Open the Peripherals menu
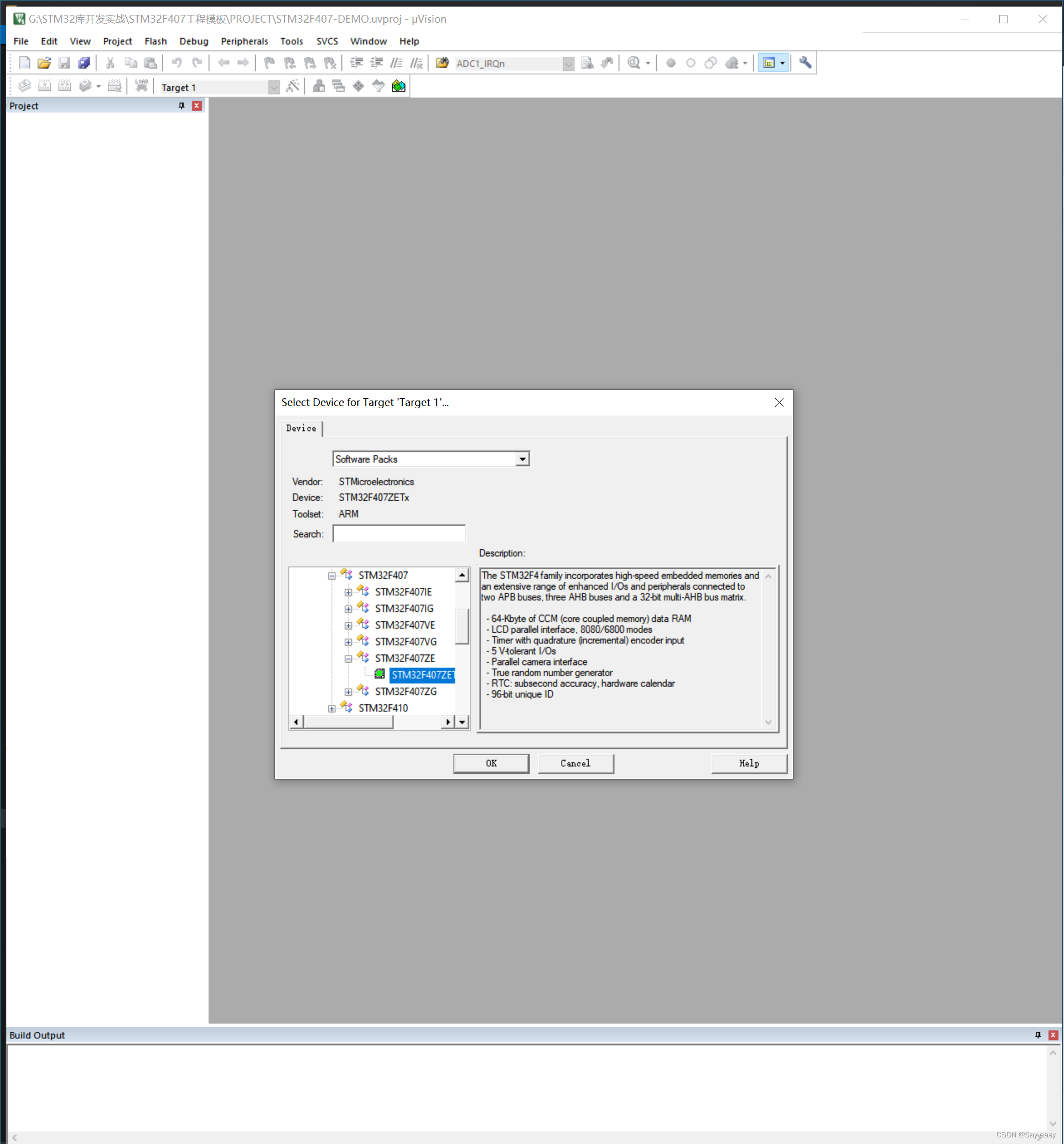 pyautogui.click(x=244, y=41)
